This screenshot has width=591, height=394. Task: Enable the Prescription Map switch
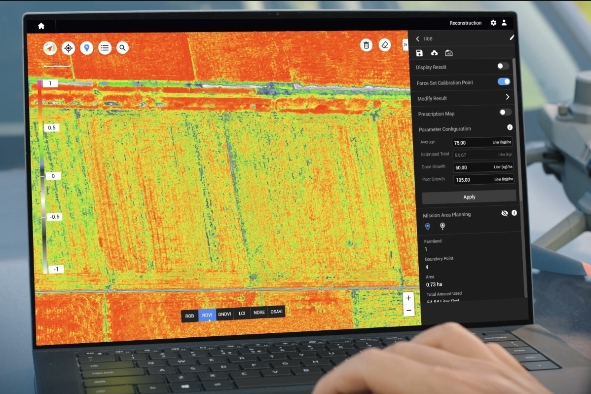505,112
